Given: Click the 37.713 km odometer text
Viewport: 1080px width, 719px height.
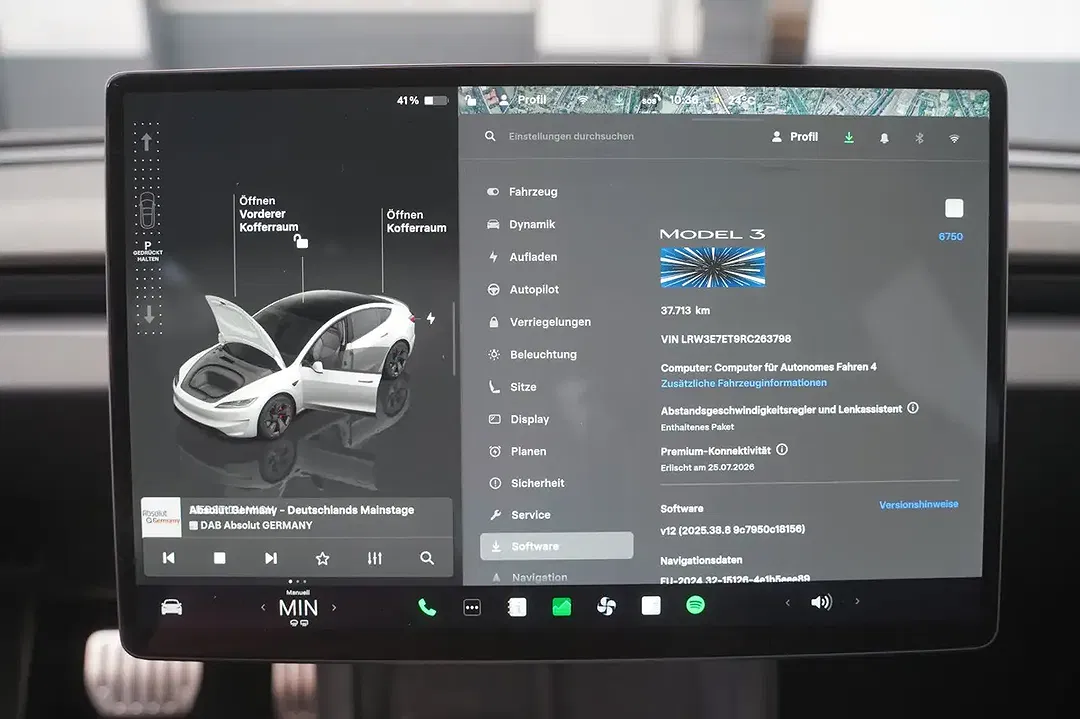Looking at the screenshot, I should (x=685, y=311).
